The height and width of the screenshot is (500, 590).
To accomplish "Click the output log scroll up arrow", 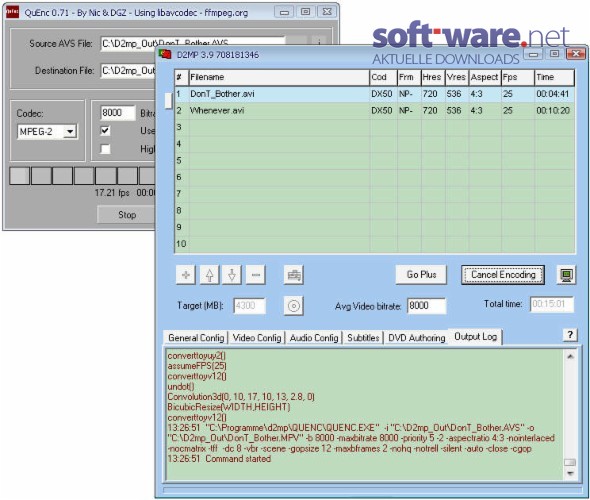I will click(570, 356).
